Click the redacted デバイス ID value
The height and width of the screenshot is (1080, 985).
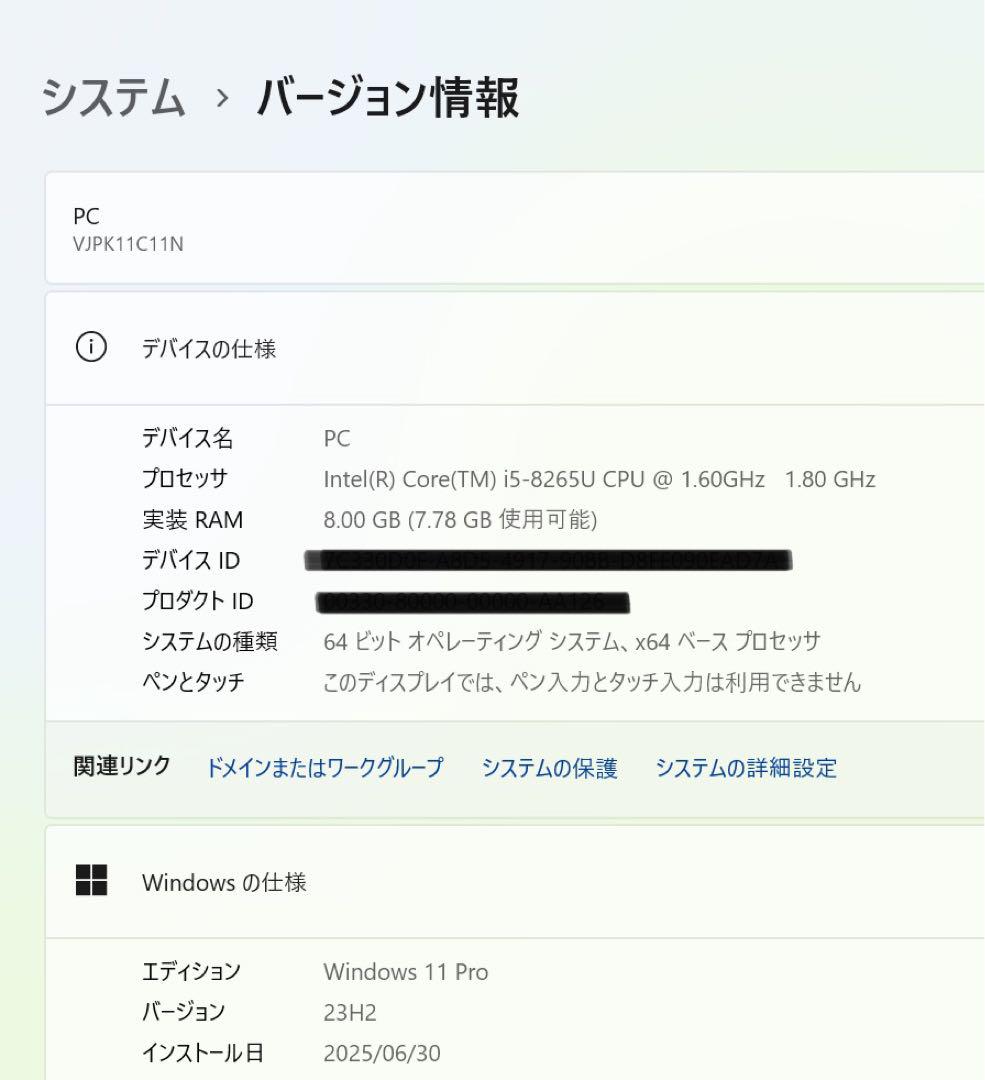click(548, 561)
